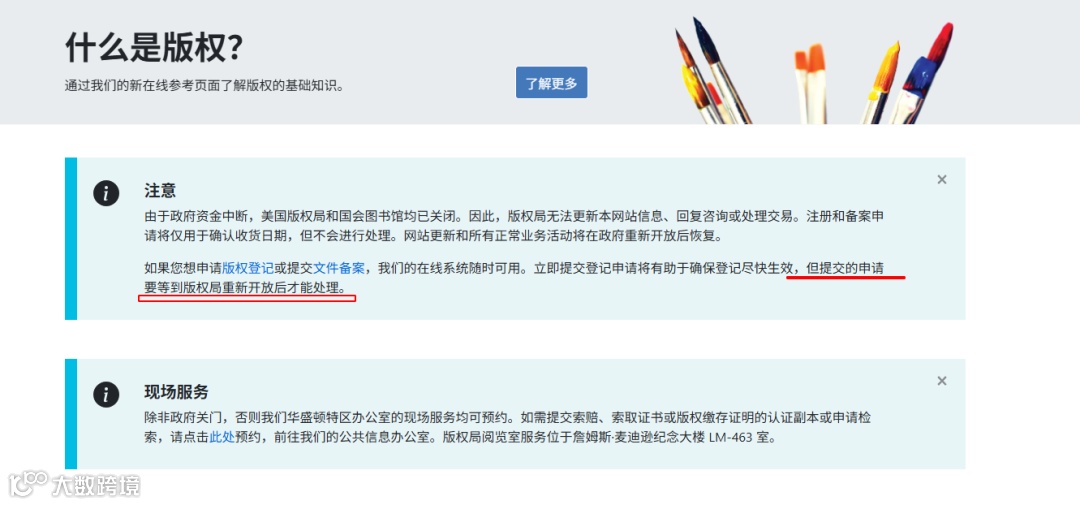
Task: Open the 版权登记 link
Action: tap(248, 268)
